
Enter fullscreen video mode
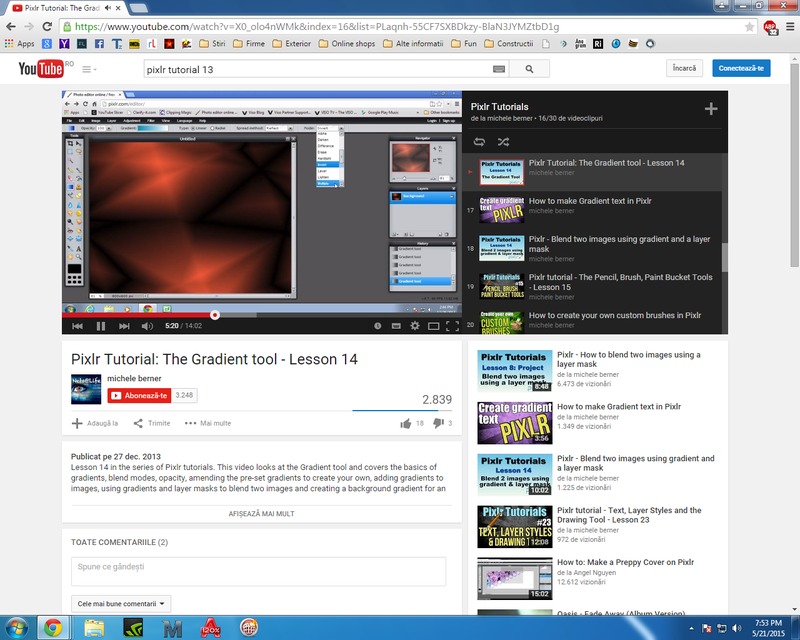452,326
